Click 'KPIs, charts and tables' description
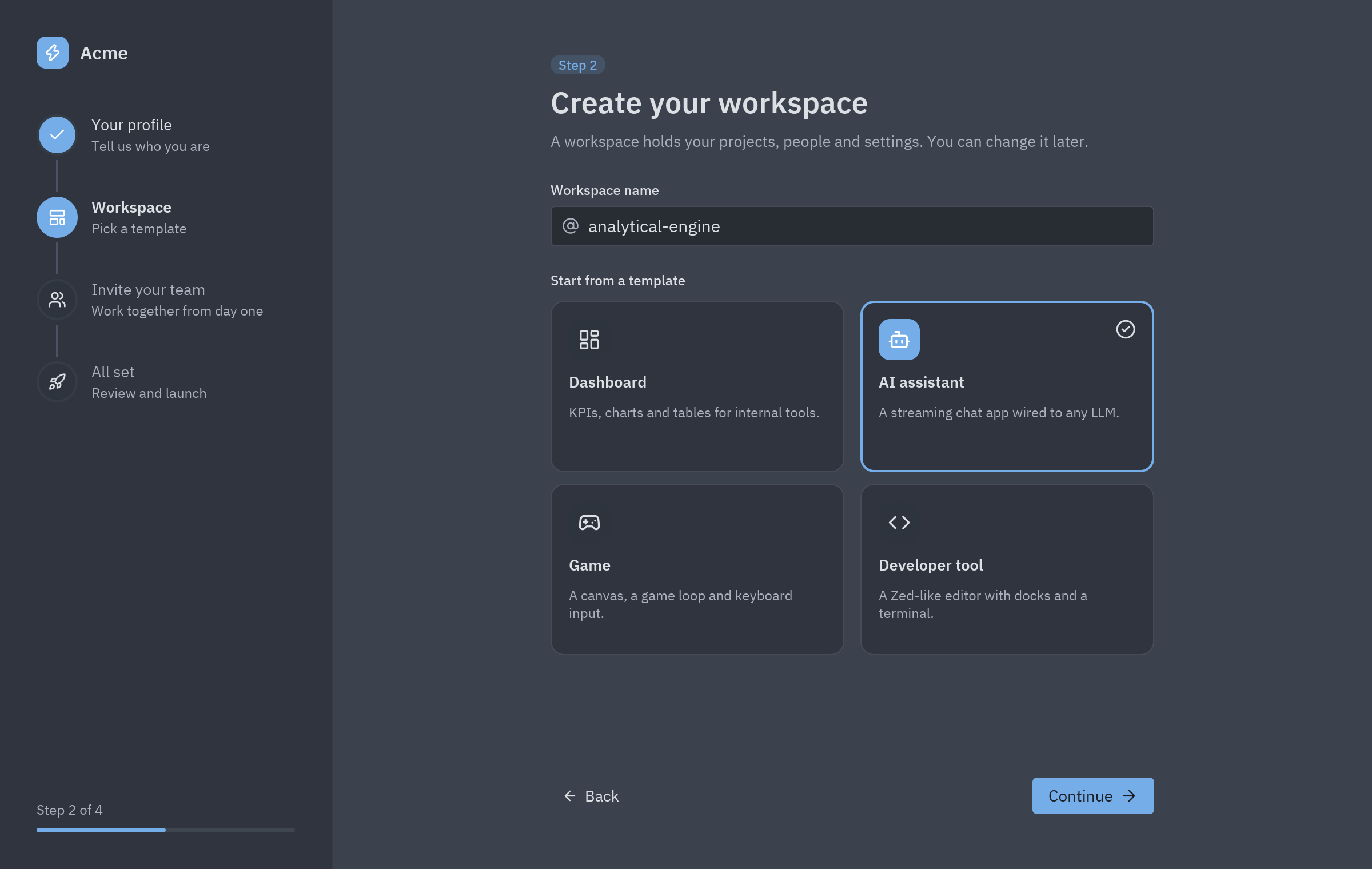The width and height of the screenshot is (1372, 869). pos(694,413)
